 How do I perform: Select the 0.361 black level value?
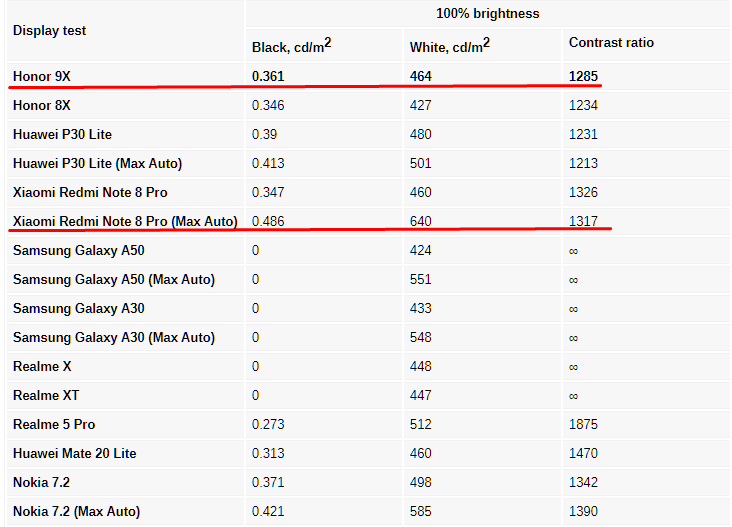pos(268,76)
